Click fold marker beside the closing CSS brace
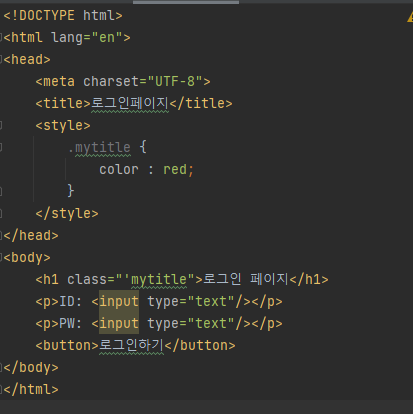The image size is (413, 414). tap(1, 191)
